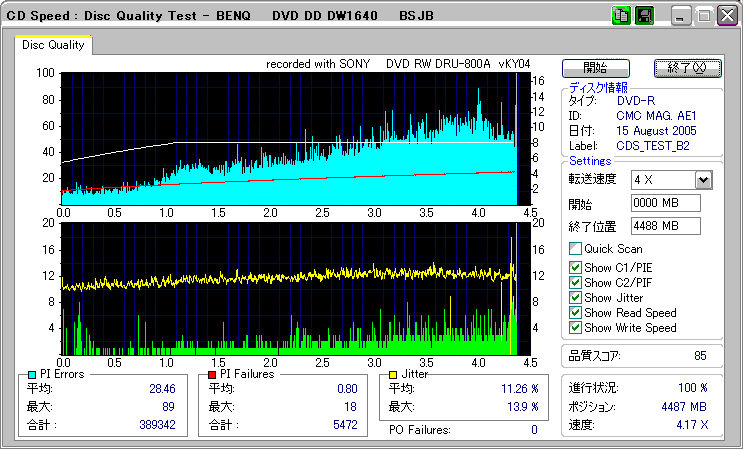Toggle Show Read Speed checkbox
743x449 pixels.
[x=575, y=312]
